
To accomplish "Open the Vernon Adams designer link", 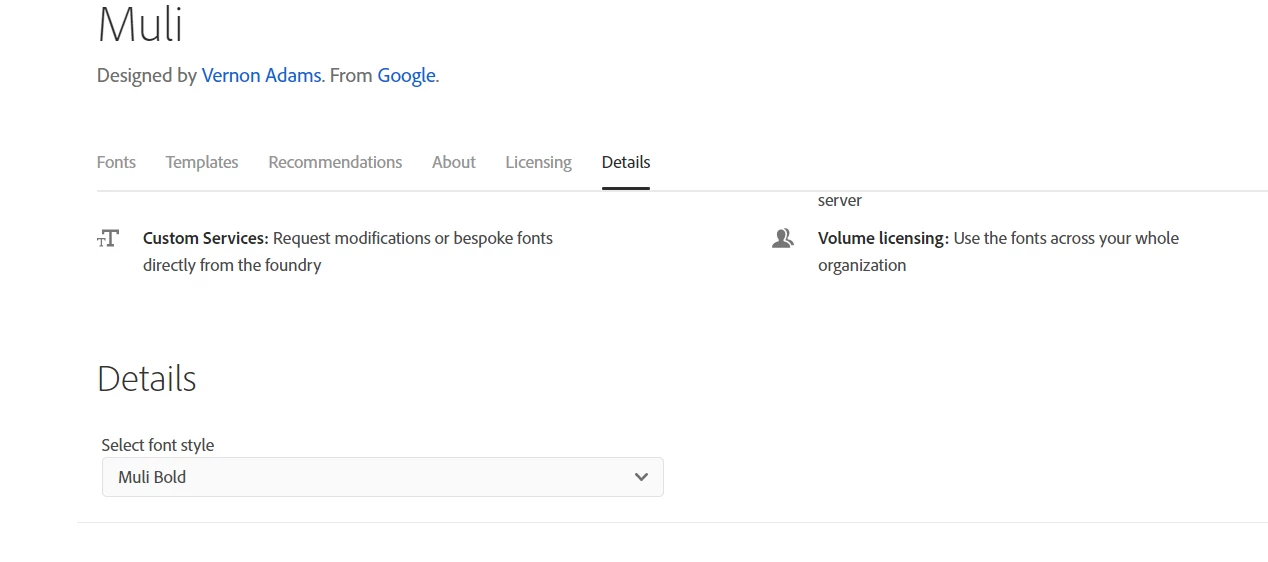I will pos(261,75).
